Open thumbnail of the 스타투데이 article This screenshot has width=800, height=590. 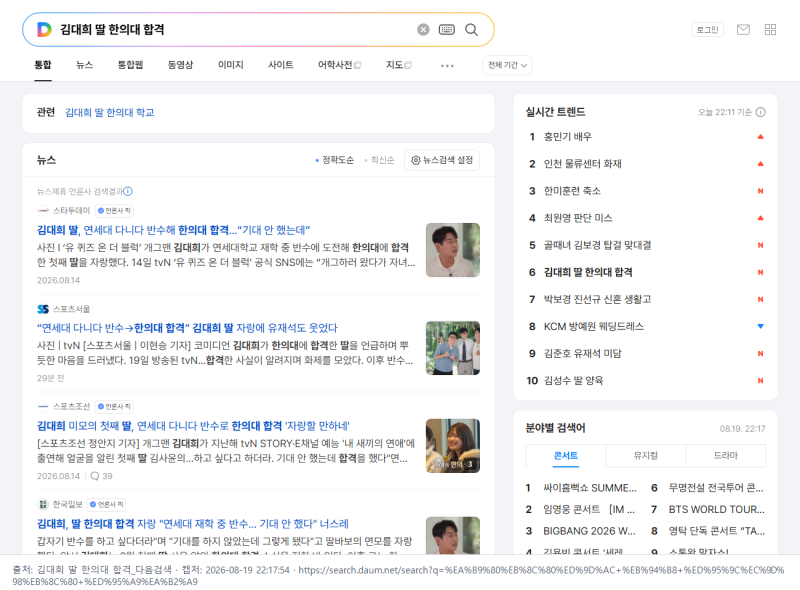[x=453, y=250]
